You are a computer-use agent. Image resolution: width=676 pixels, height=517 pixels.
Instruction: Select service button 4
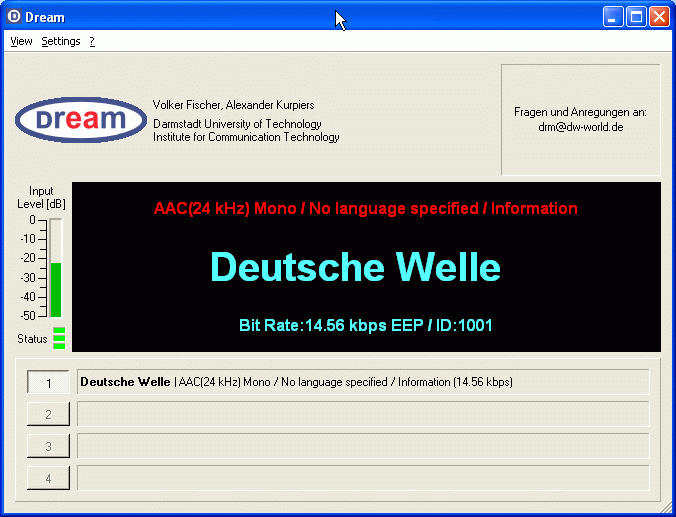[48, 478]
